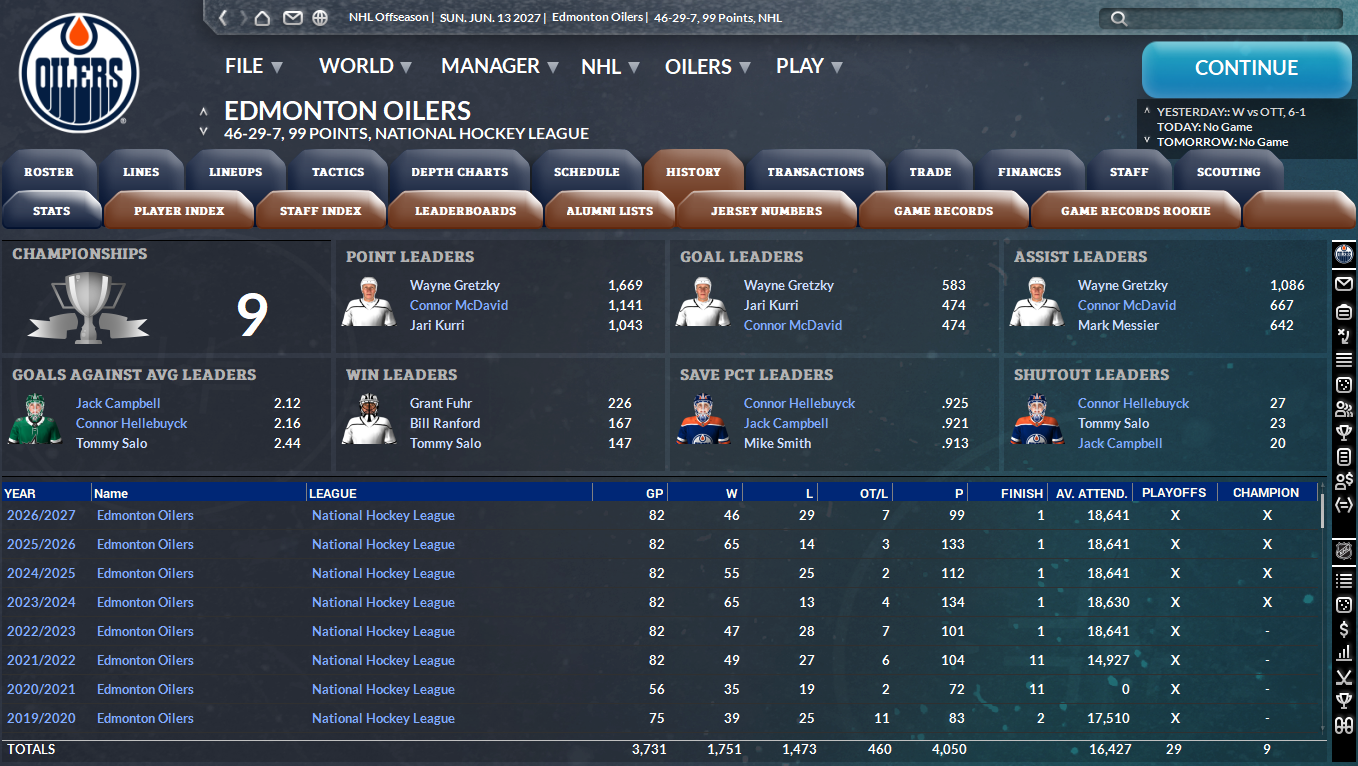
Task: Open the OILERS dropdown menu
Action: [x=708, y=67]
